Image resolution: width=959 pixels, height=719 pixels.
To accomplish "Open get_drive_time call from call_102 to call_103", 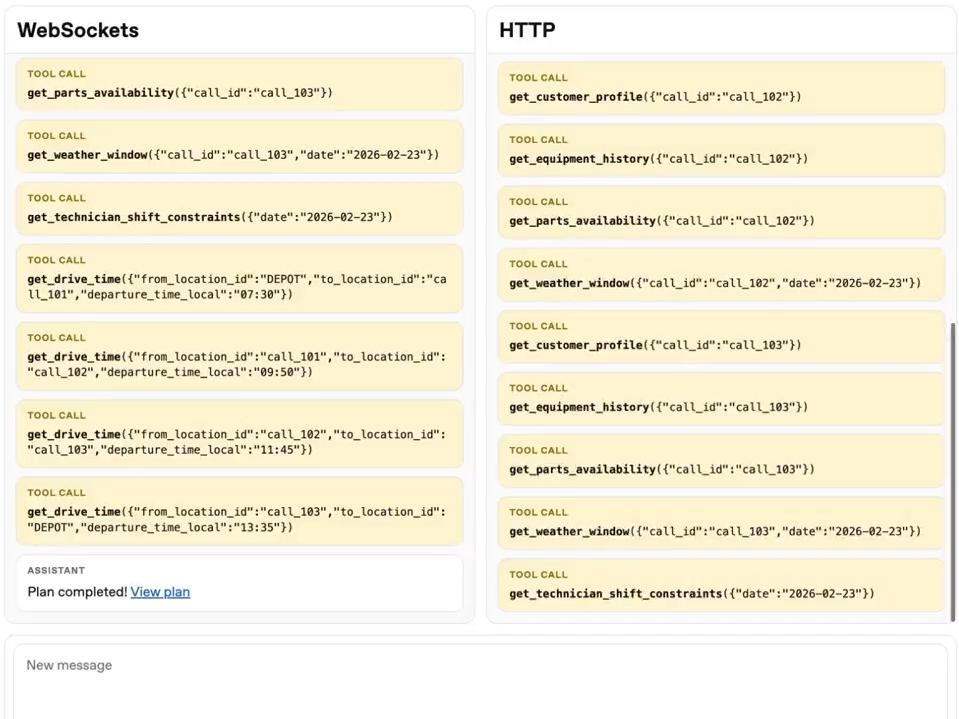I will (239, 433).
